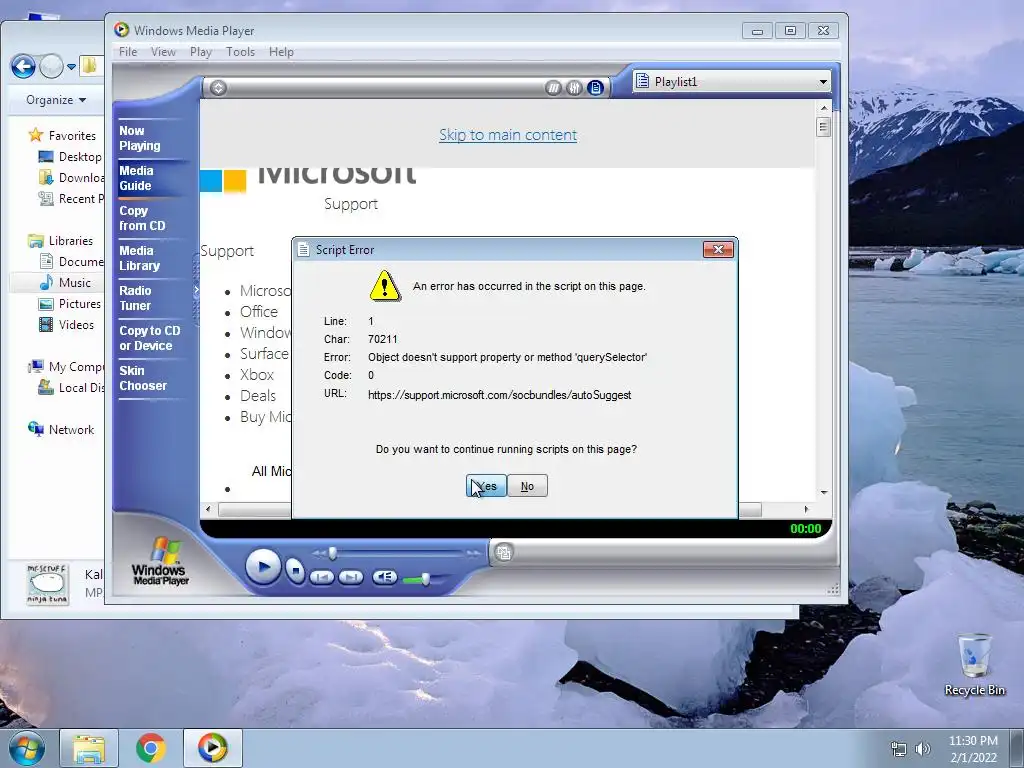The height and width of the screenshot is (768, 1024).
Task: Click album art thumbnail in Explorer details
Action: [x=47, y=584]
